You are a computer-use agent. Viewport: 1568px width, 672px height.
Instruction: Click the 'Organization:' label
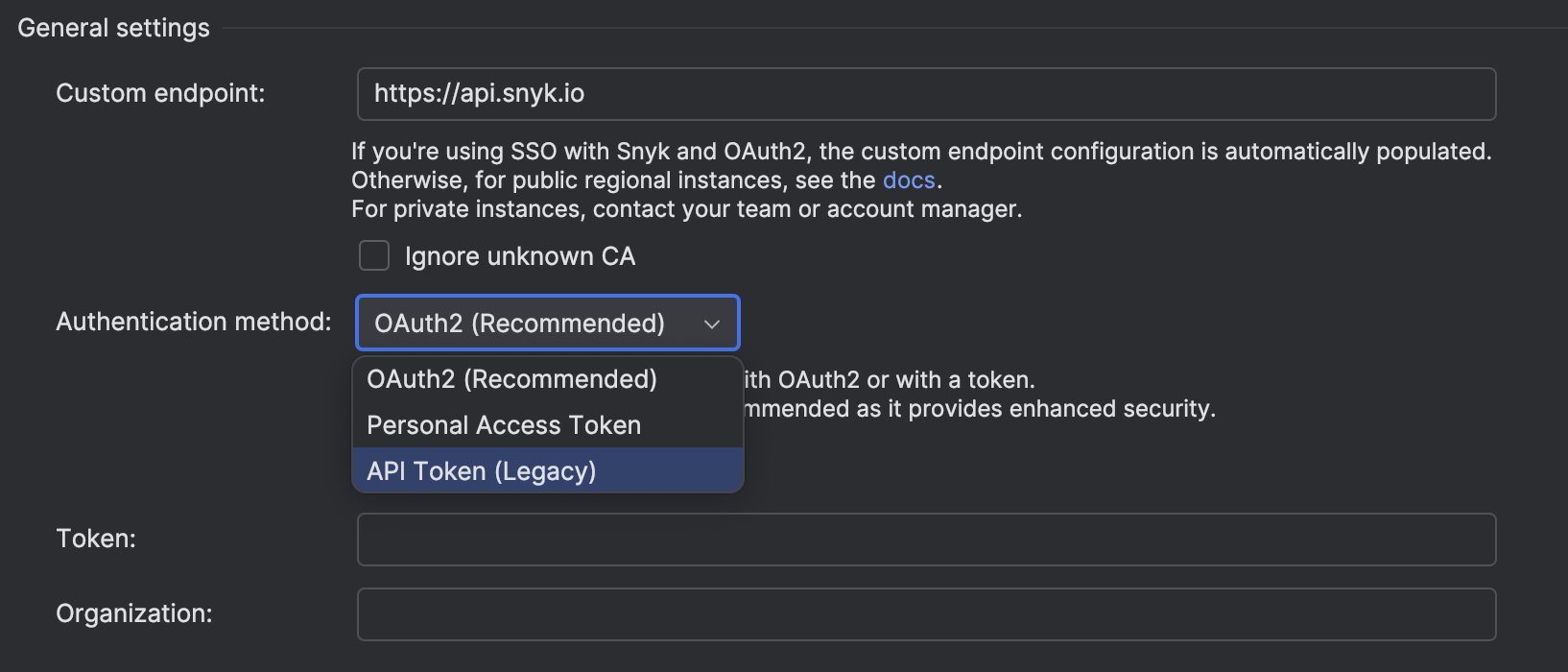(x=134, y=613)
